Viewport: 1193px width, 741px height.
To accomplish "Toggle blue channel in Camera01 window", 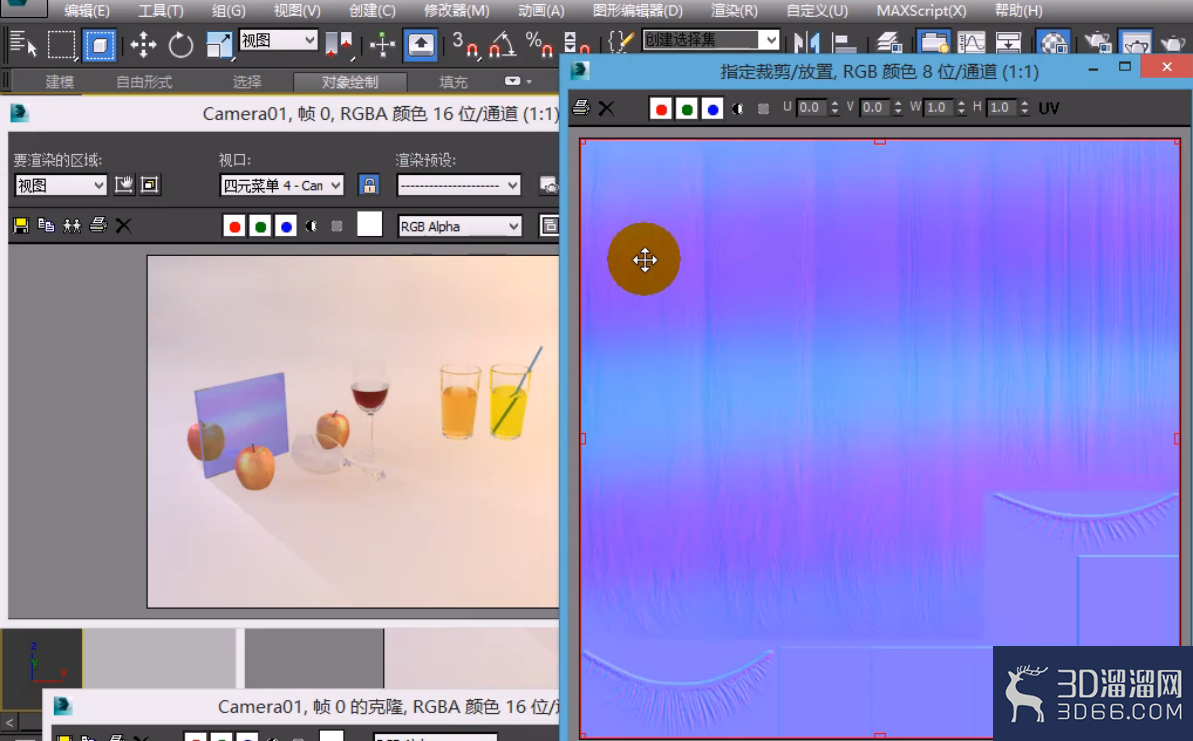I will pos(285,226).
